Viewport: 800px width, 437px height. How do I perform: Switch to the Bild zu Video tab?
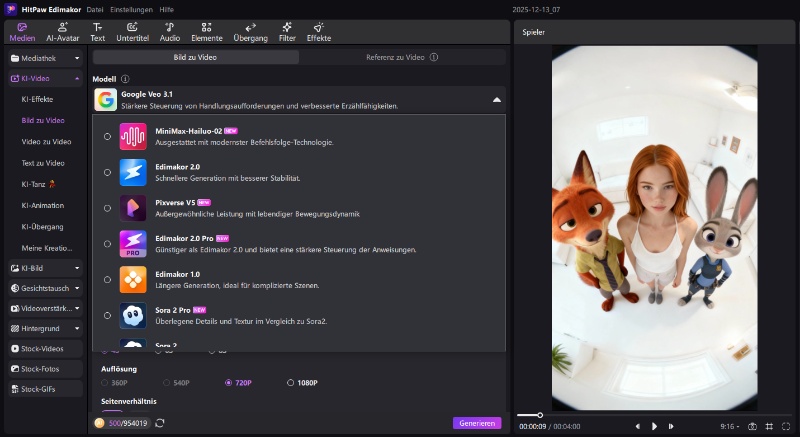pos(195,57)
